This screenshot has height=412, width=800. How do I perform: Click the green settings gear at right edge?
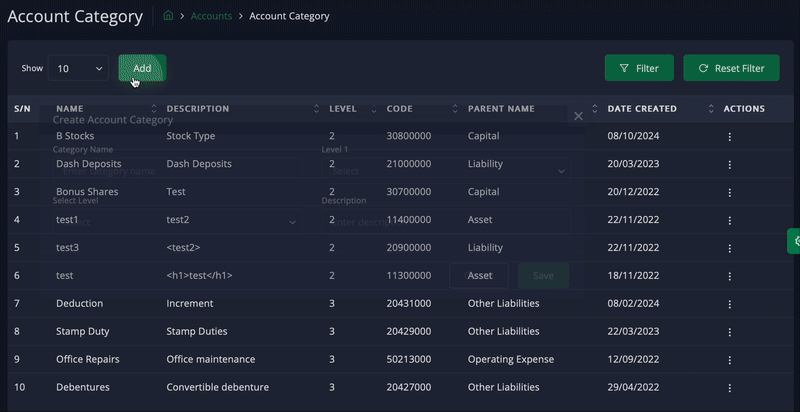pyautogui.click(x=794, y=241)
